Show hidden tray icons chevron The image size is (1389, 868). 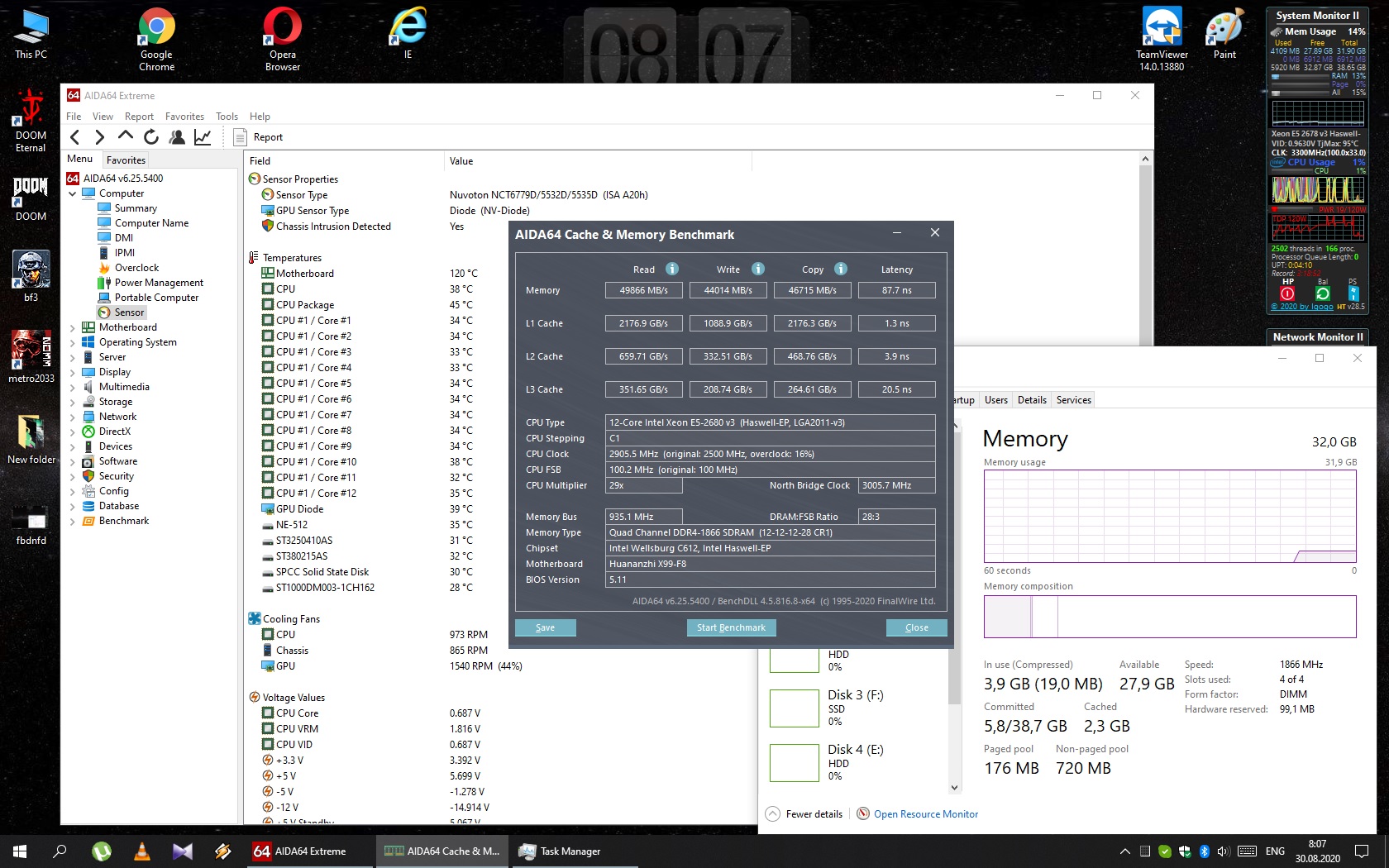click(1124, 851)
